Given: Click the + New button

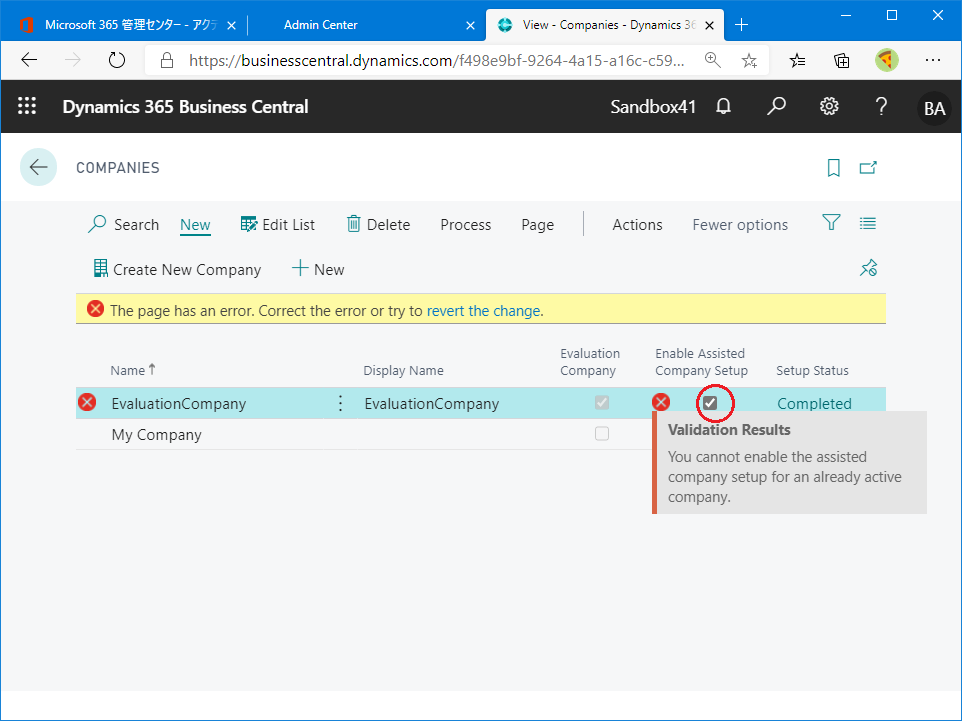Looking at the screenshot, I should pyautogui.click(x=318, y=269).
